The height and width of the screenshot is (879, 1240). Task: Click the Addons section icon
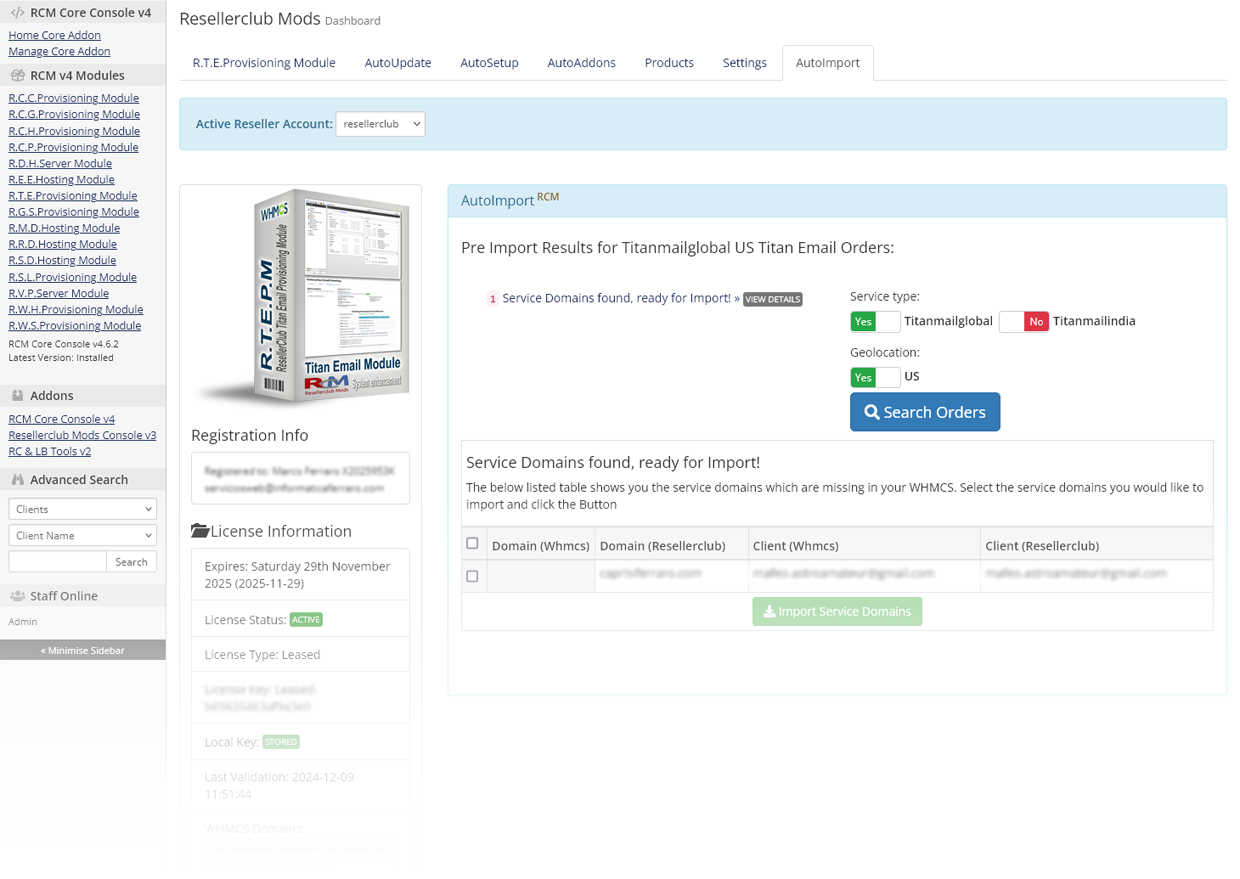pyautogui.click(x=17, y=396)
